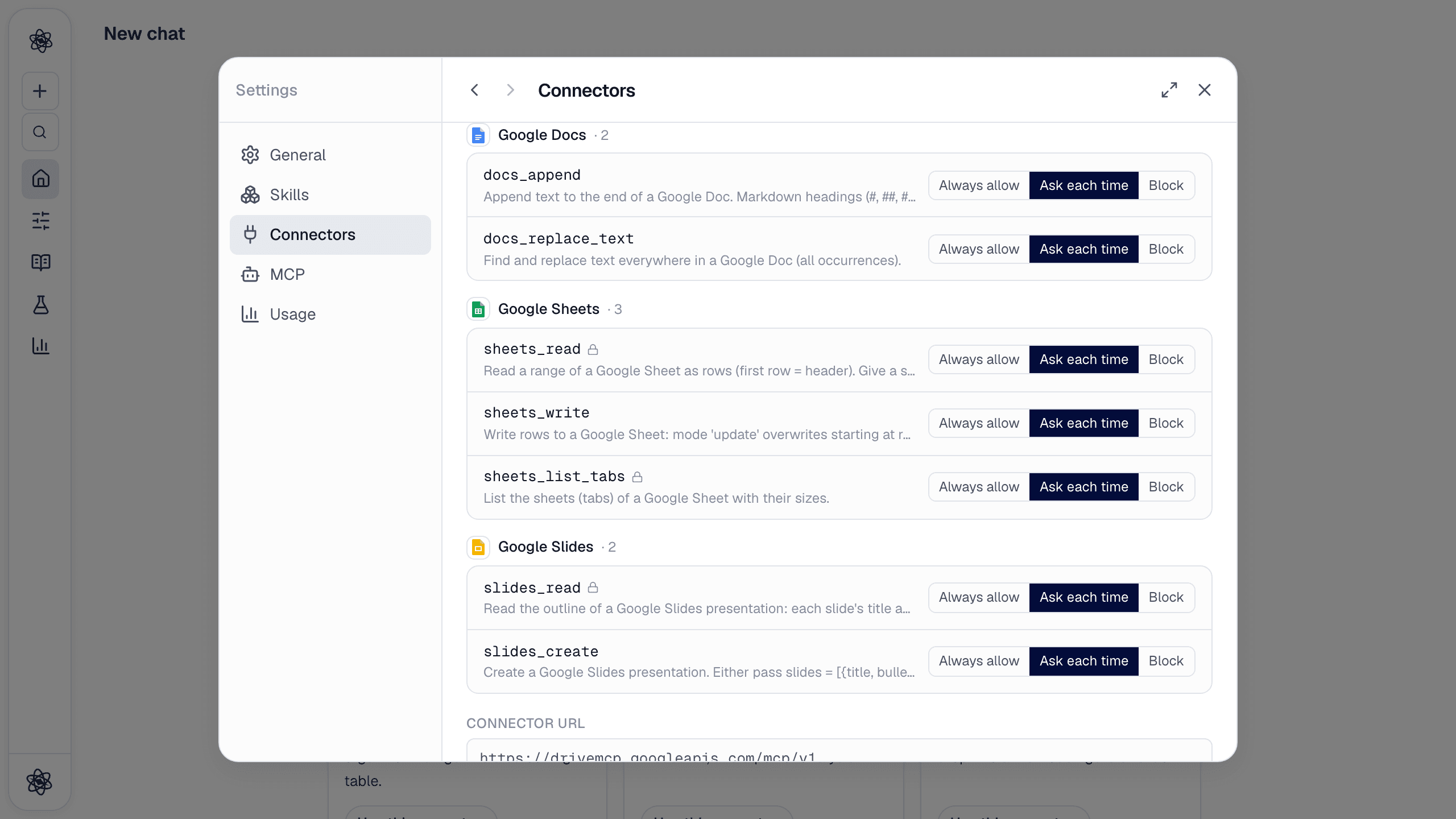Click the slides_create tool name
Screen dimensions: 1456x819
[541, 651]
